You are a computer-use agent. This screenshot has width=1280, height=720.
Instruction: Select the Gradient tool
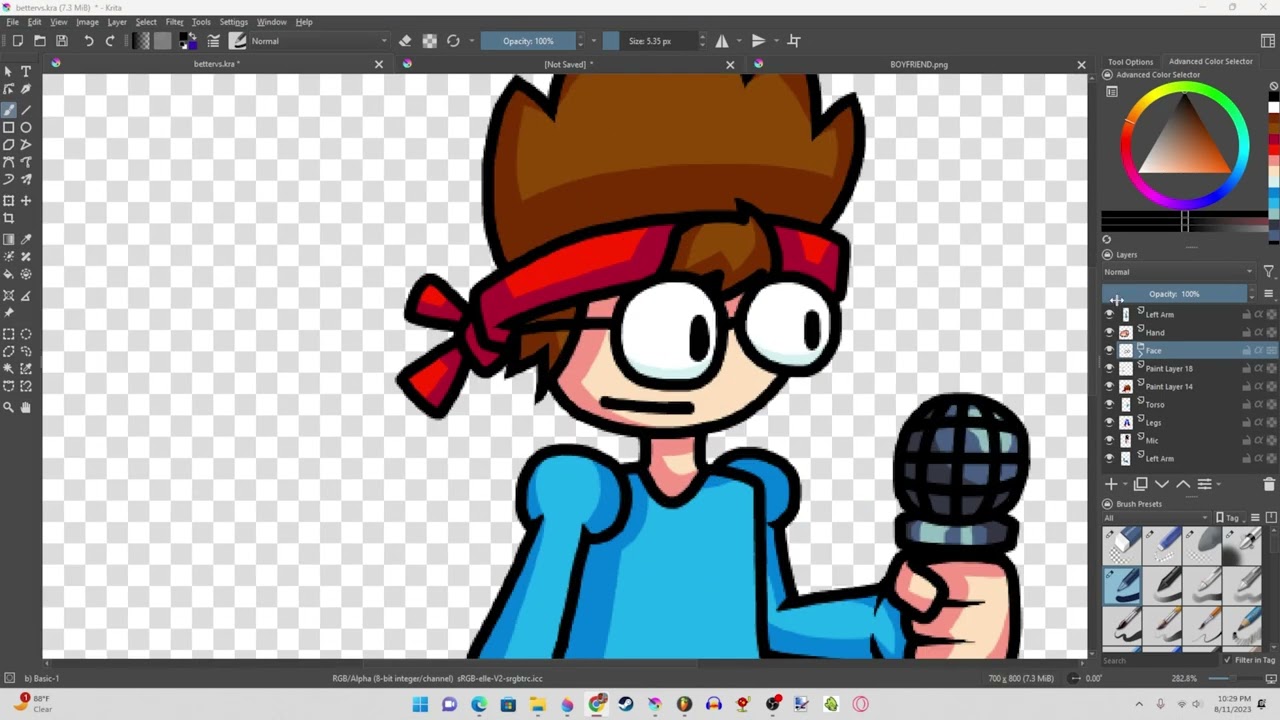tap(9, 240)
